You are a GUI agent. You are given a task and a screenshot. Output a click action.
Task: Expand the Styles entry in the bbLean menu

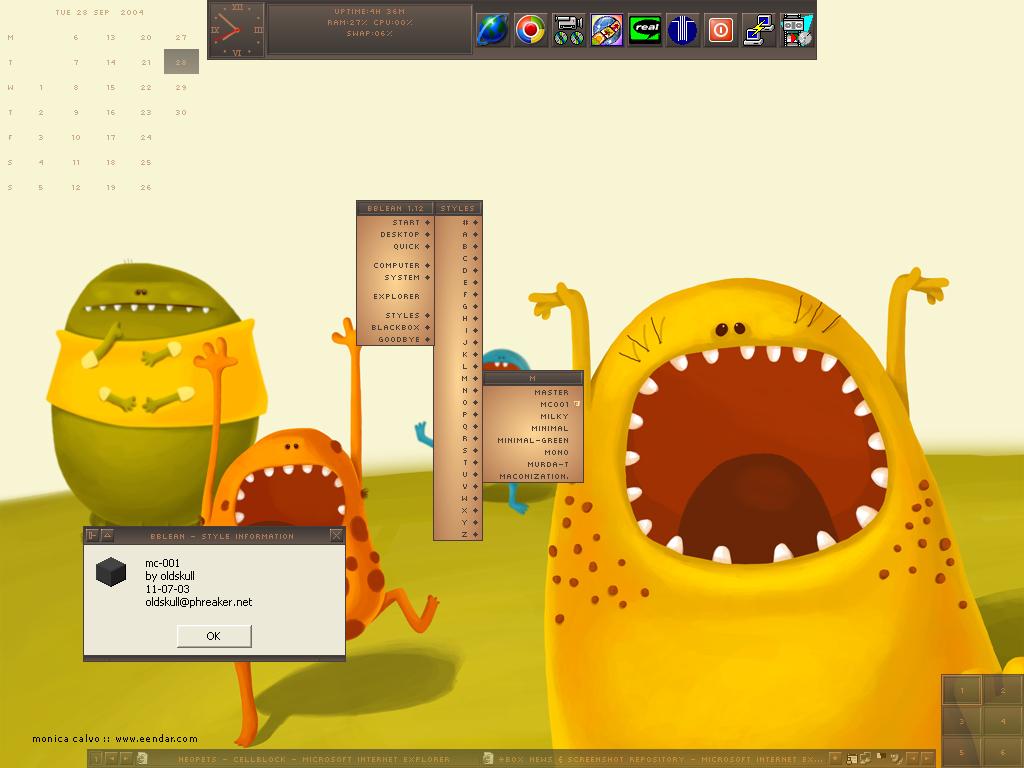click(x=395, y=315)
